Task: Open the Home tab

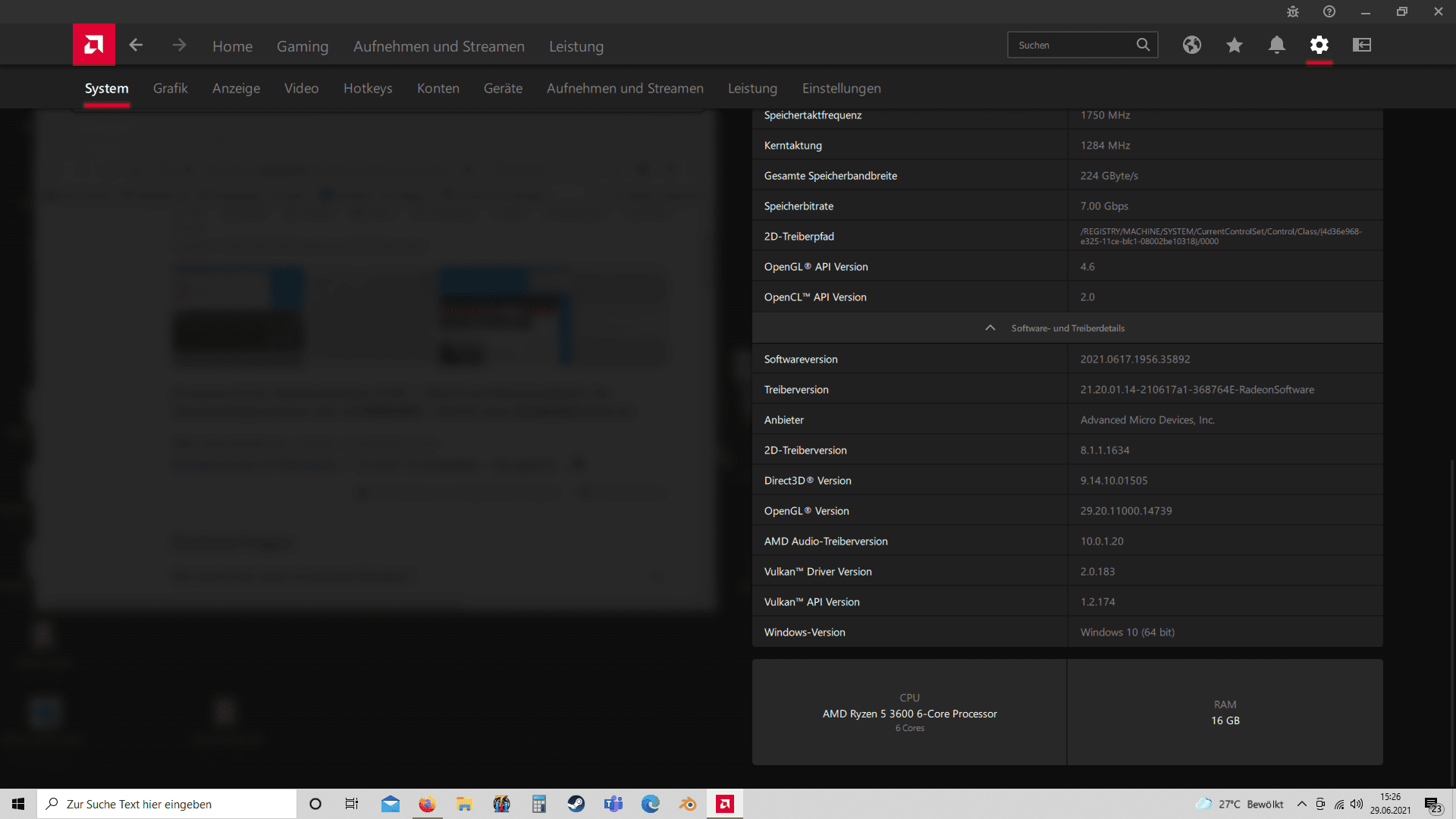Action: [232, 45]
